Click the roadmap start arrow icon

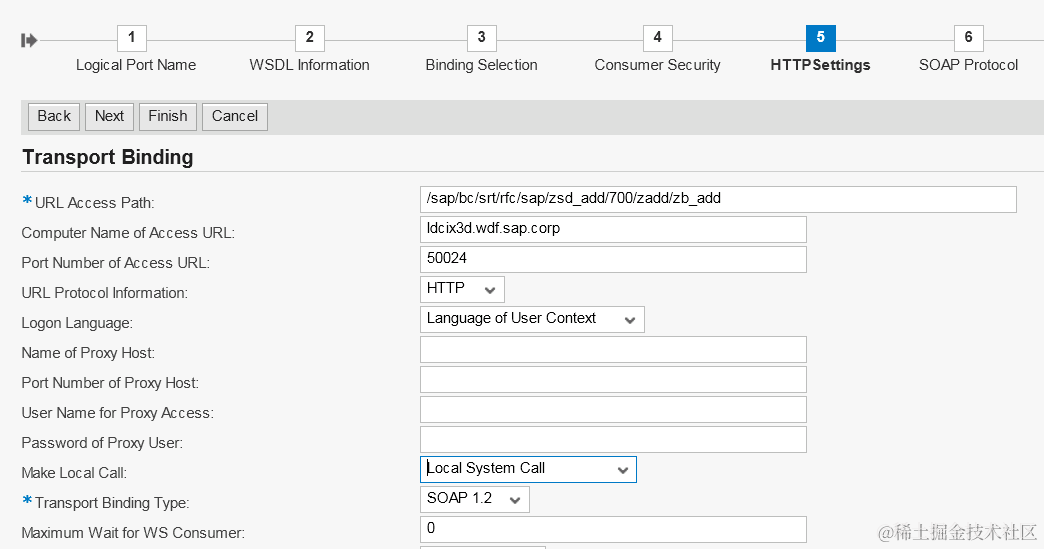pos(29,40)
